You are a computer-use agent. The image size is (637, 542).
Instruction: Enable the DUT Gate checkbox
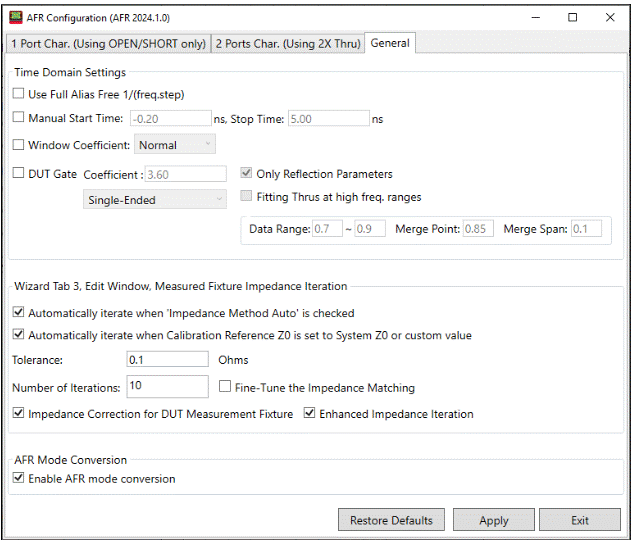[x=19, y=174]
